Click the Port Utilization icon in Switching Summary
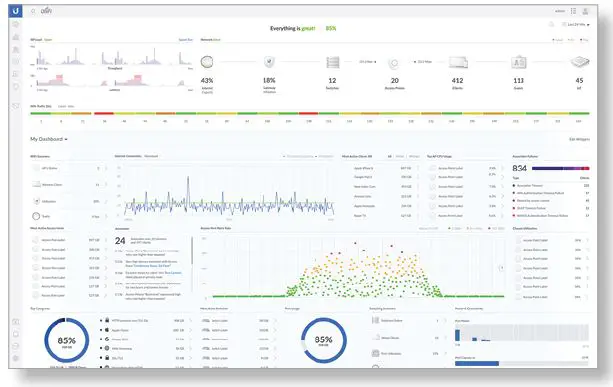The image size is (613, 387). point(375,353)
